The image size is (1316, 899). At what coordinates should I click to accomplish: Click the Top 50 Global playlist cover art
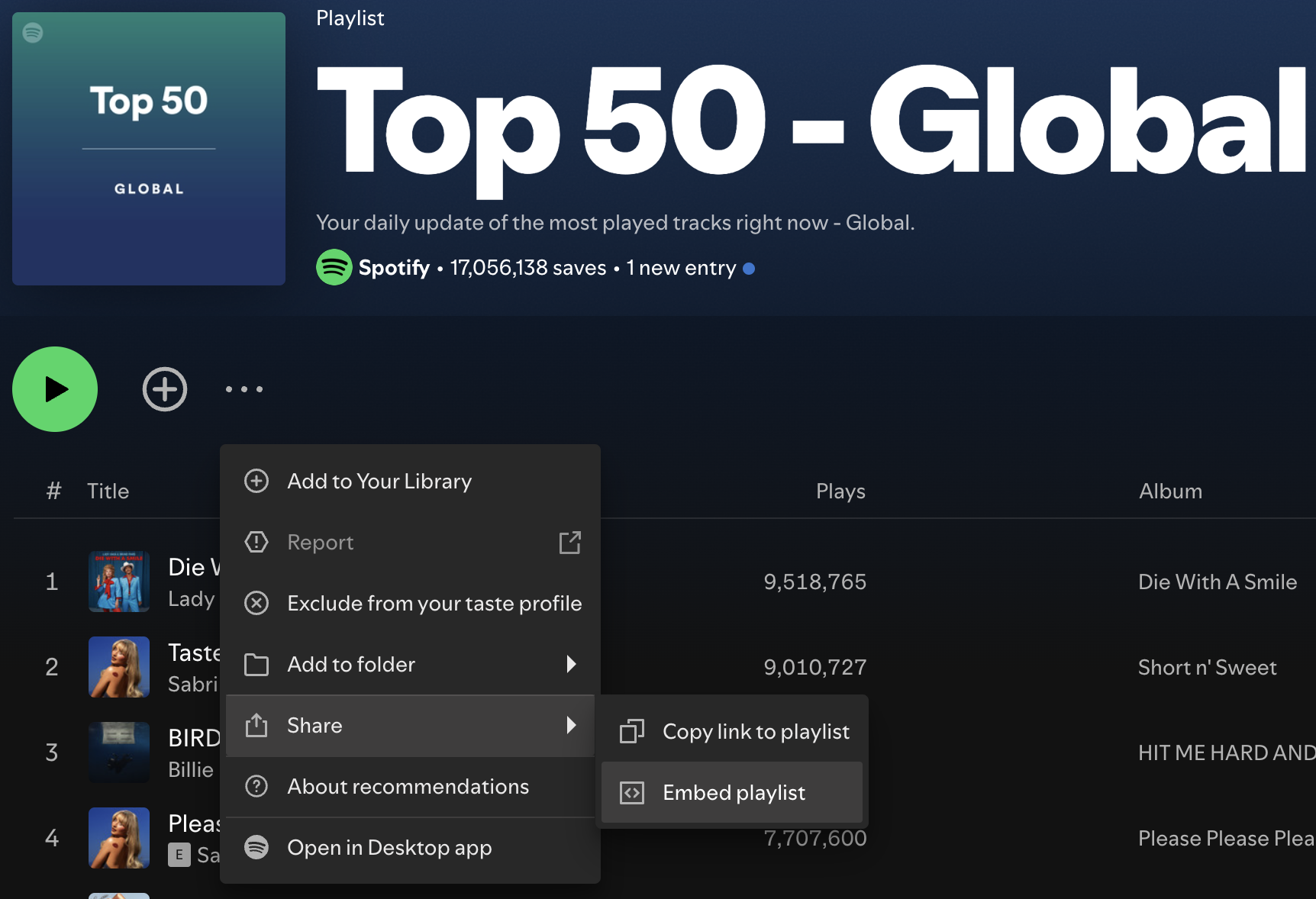(x=149, y=149)
